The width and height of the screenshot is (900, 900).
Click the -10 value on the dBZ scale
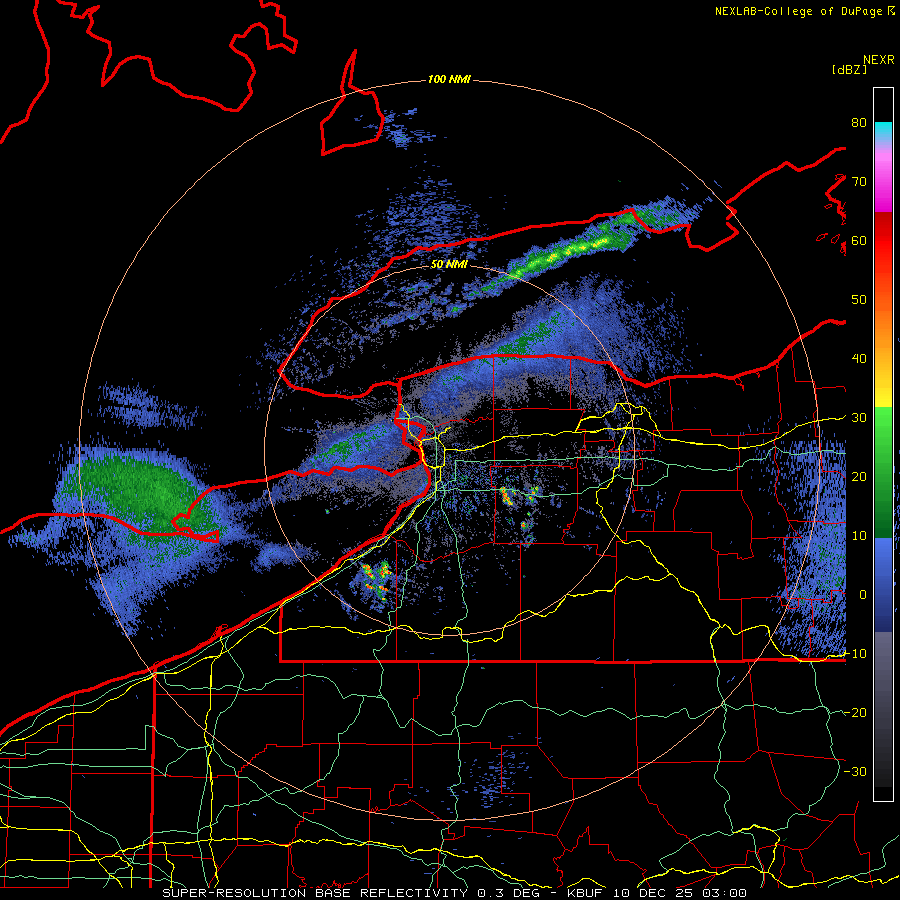coord(856,654)
